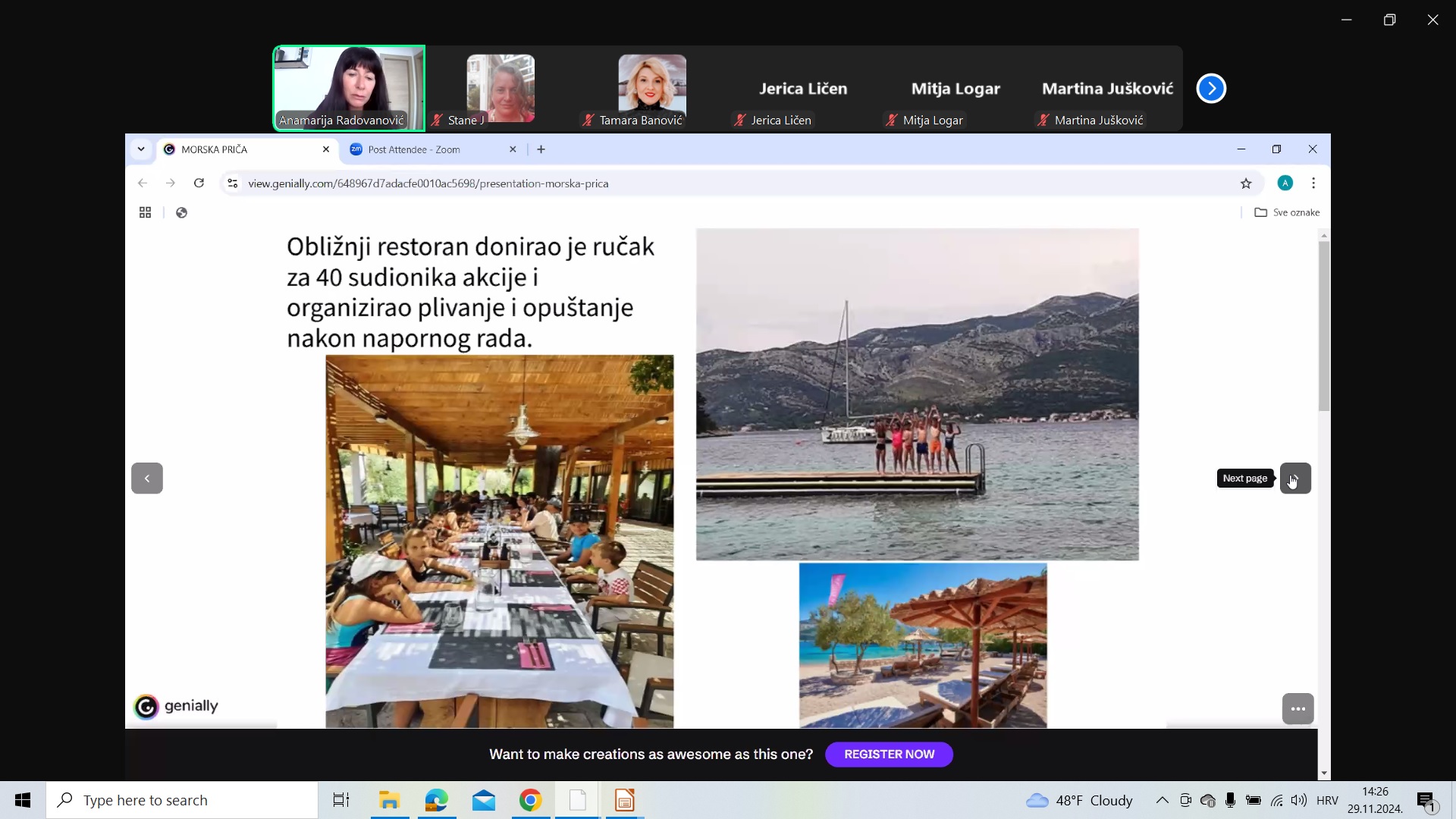Open Chrome profile avatar A
The height and width of the screenshot is (819, 1456).
click(1285, 183)
